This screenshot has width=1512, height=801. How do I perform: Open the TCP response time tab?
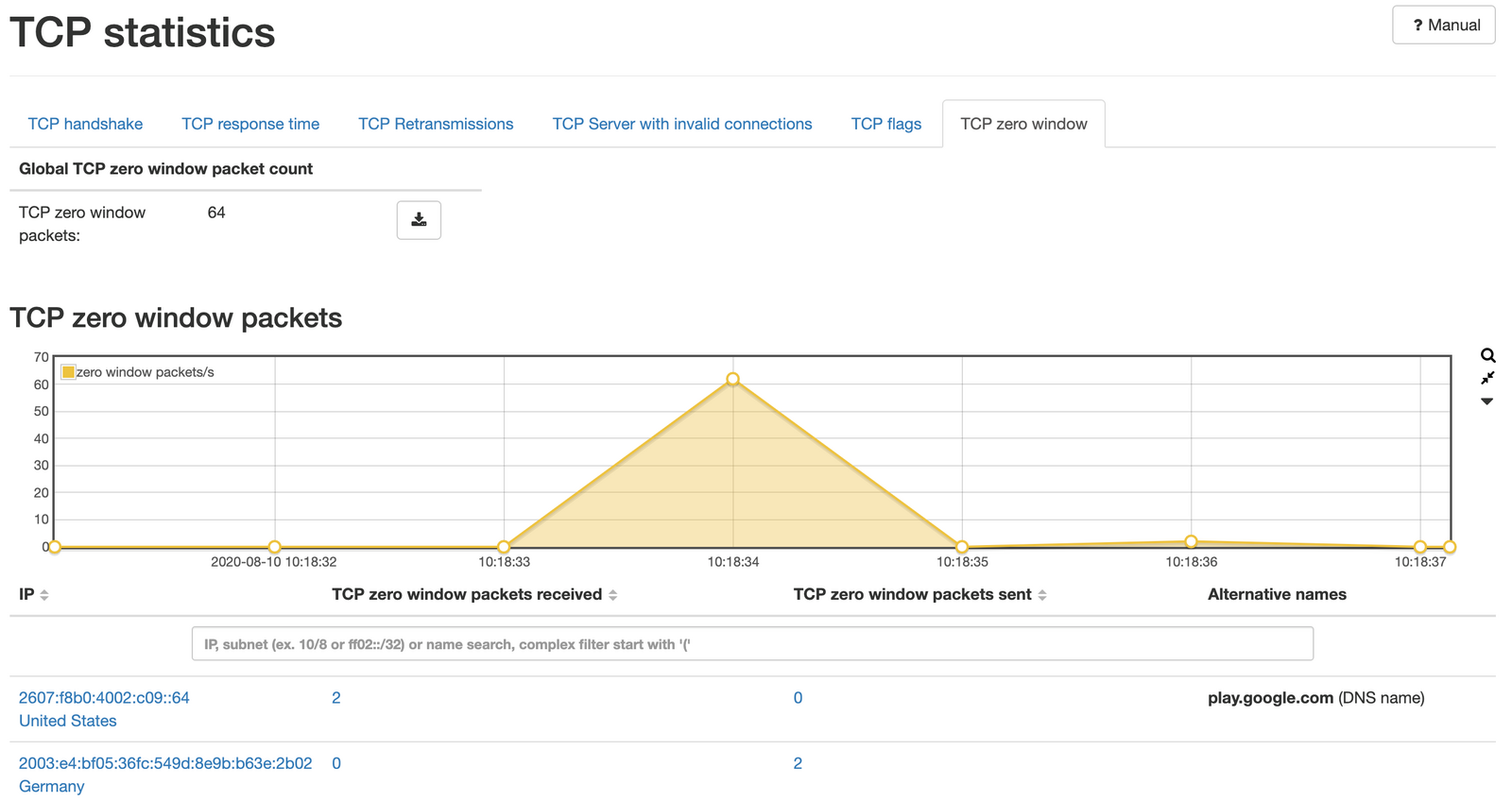click(250, 124)
